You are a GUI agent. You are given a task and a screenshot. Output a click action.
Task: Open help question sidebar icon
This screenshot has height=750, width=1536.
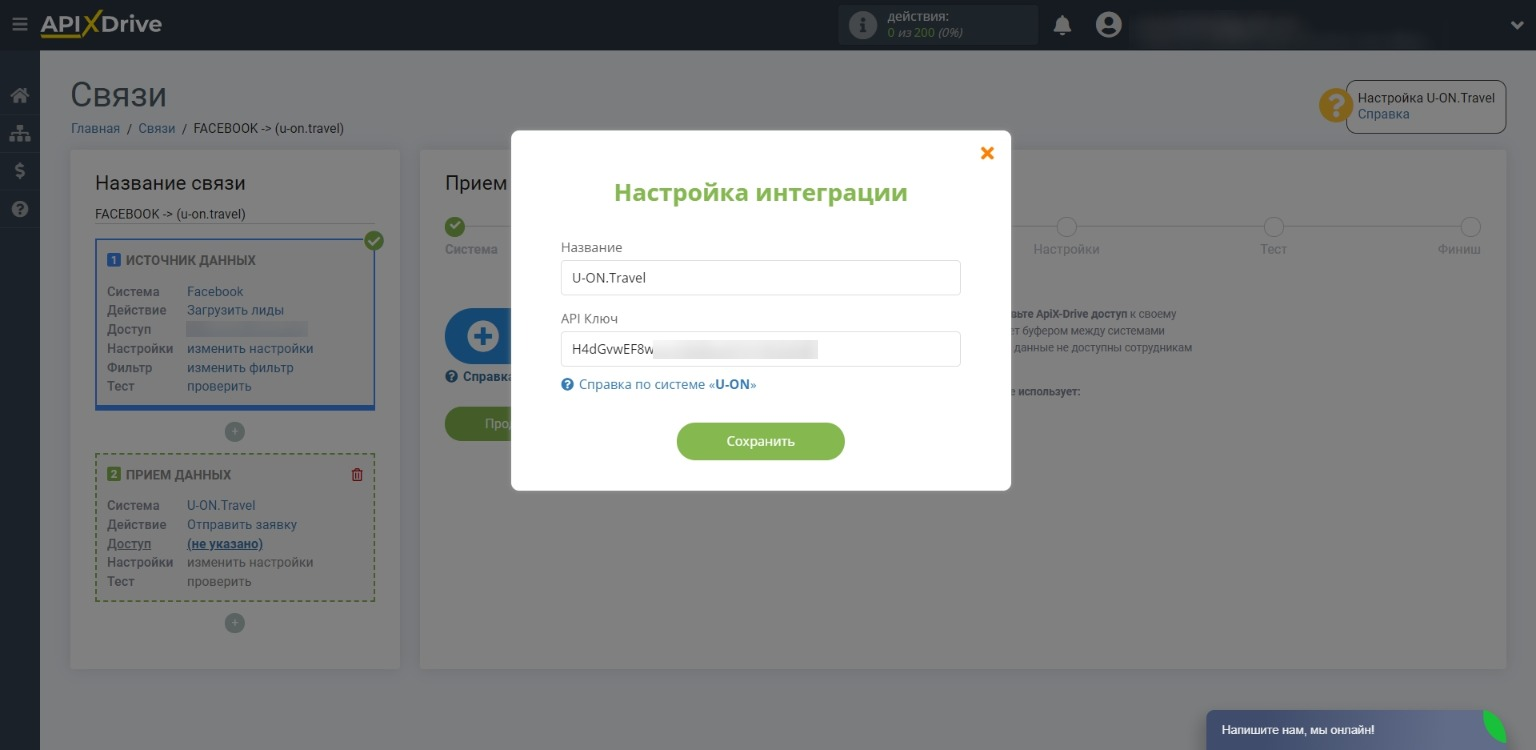pyautogui.click(x=19, y=209)
